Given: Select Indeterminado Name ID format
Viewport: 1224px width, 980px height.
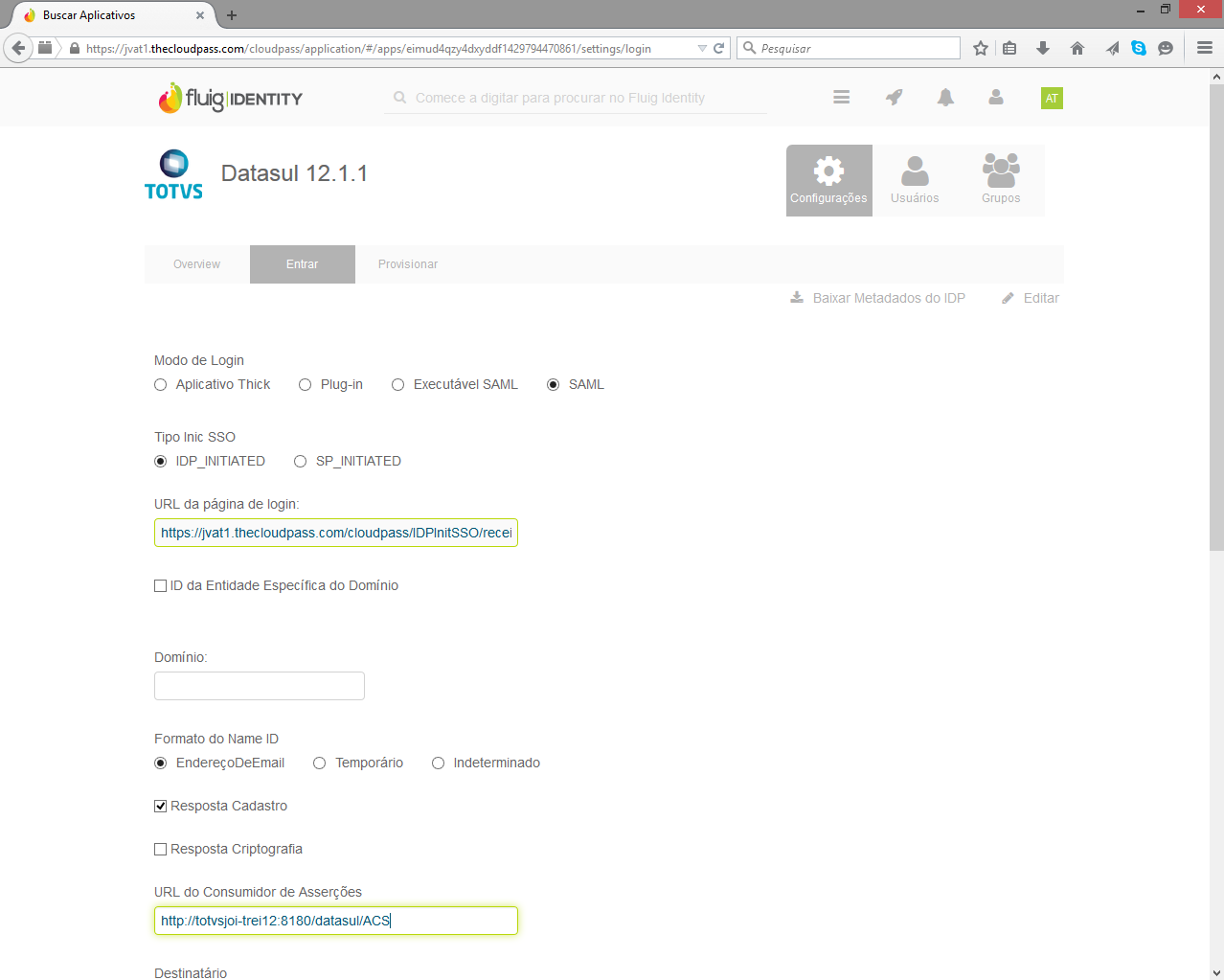Looking at the screenshot, I should tap(438, 763).
